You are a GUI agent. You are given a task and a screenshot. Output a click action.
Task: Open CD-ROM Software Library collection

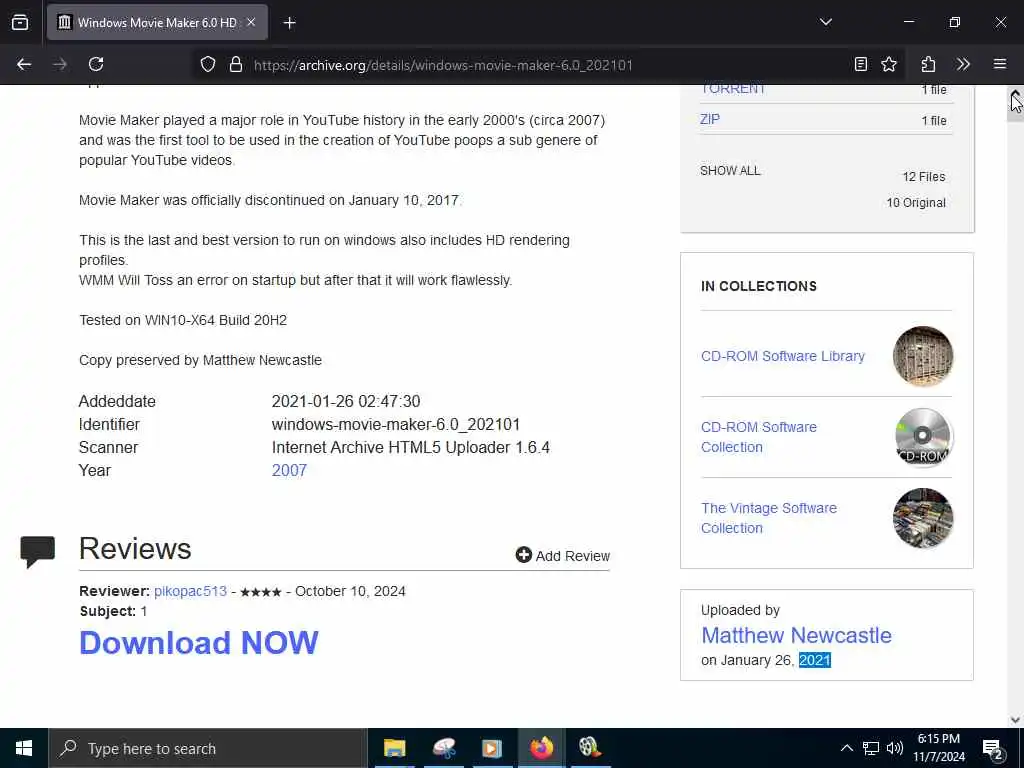(x=782, y=356)
